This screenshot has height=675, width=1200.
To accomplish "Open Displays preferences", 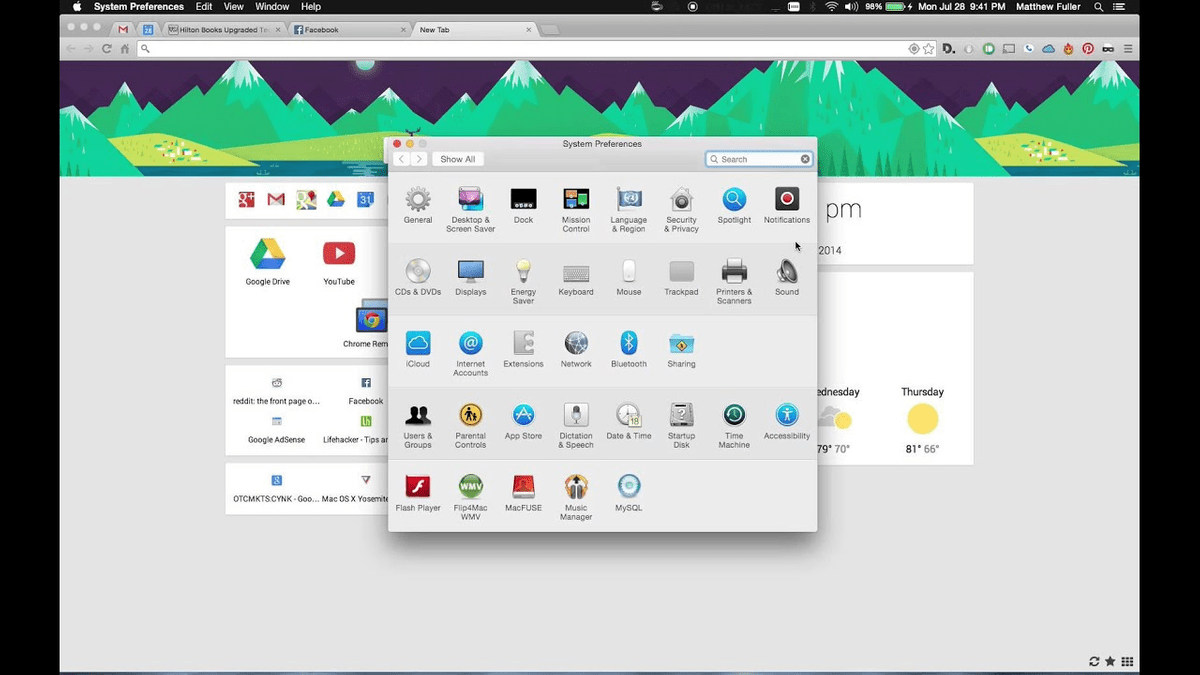I will (x=470, y=271).
